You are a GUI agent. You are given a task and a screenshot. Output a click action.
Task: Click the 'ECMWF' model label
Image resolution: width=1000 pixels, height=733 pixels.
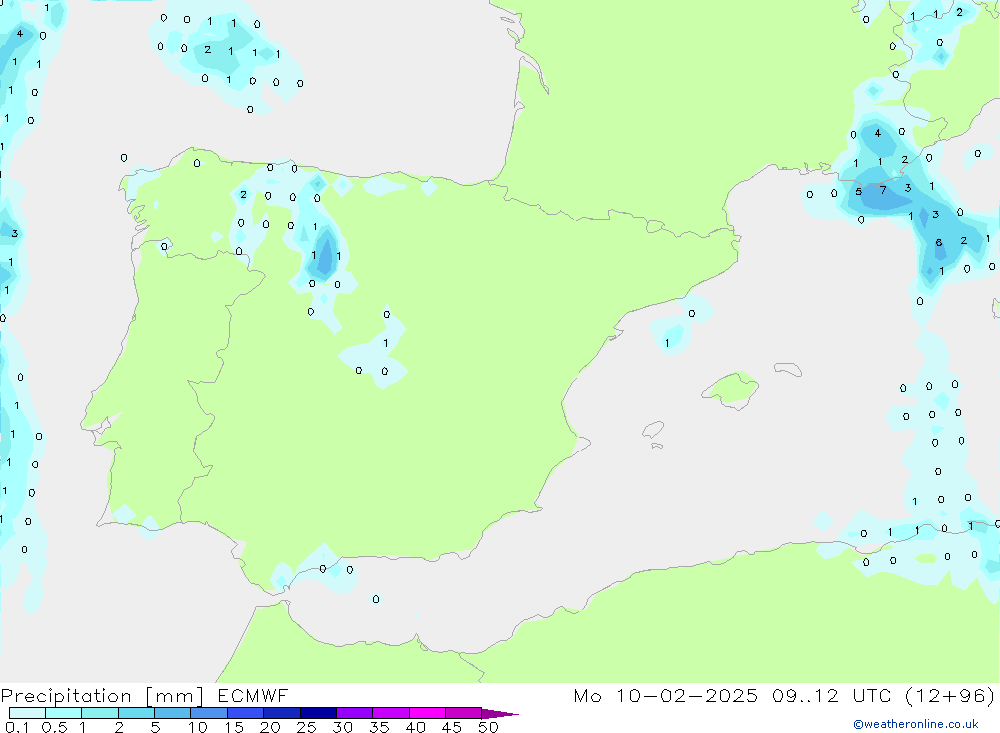click(253, 695)
